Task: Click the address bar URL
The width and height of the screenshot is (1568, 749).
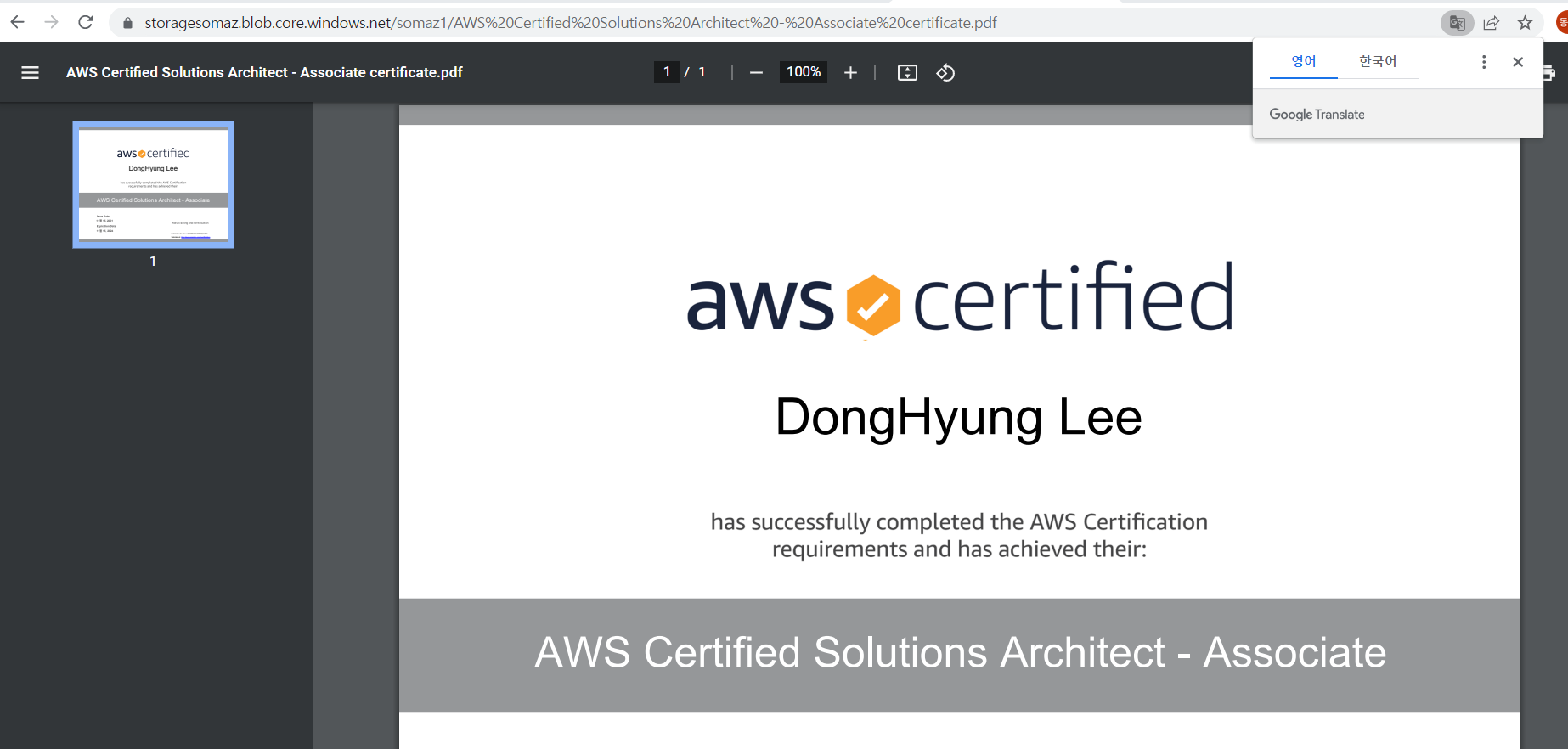Action: (571, 23)
